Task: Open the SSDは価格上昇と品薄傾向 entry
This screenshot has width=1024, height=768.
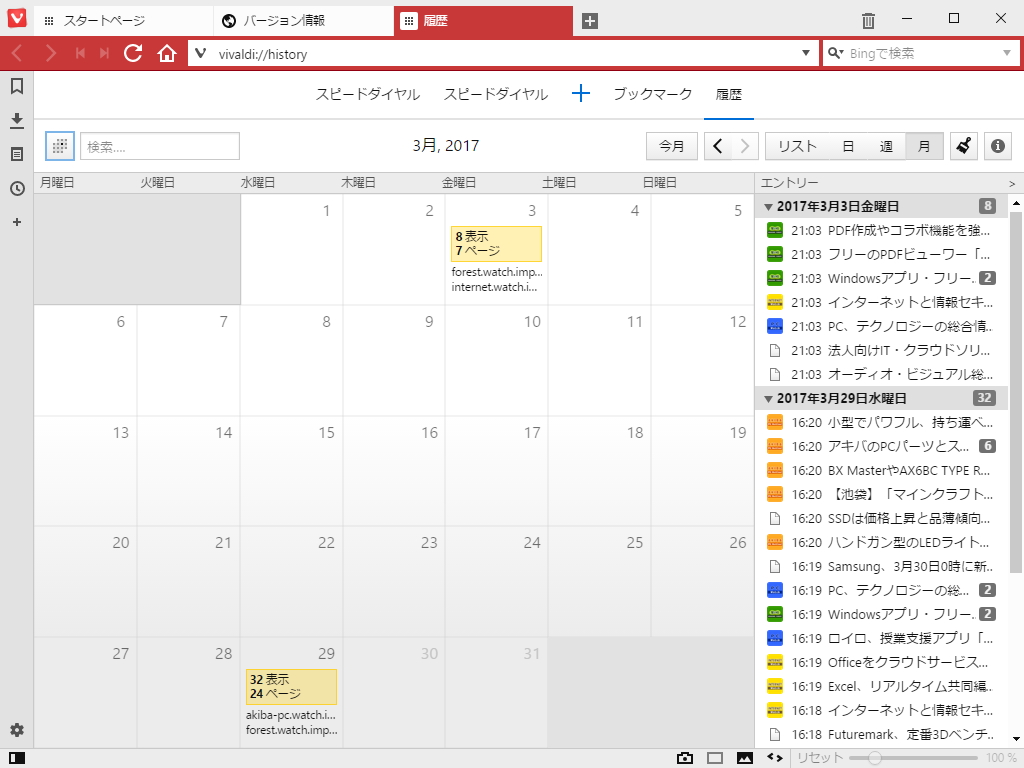Action: click(x=881, y=519)
